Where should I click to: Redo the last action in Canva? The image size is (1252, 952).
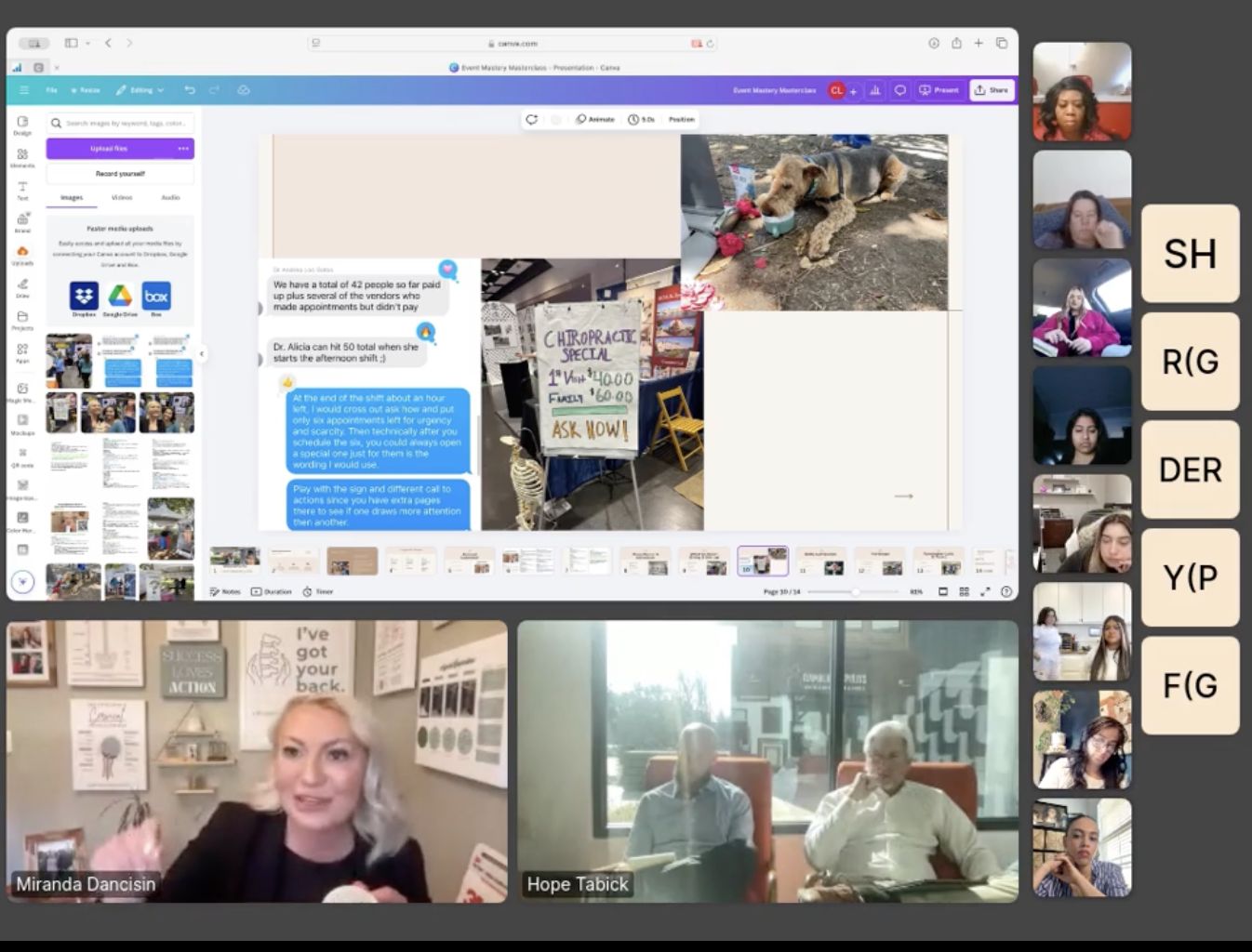coord(215,90)
